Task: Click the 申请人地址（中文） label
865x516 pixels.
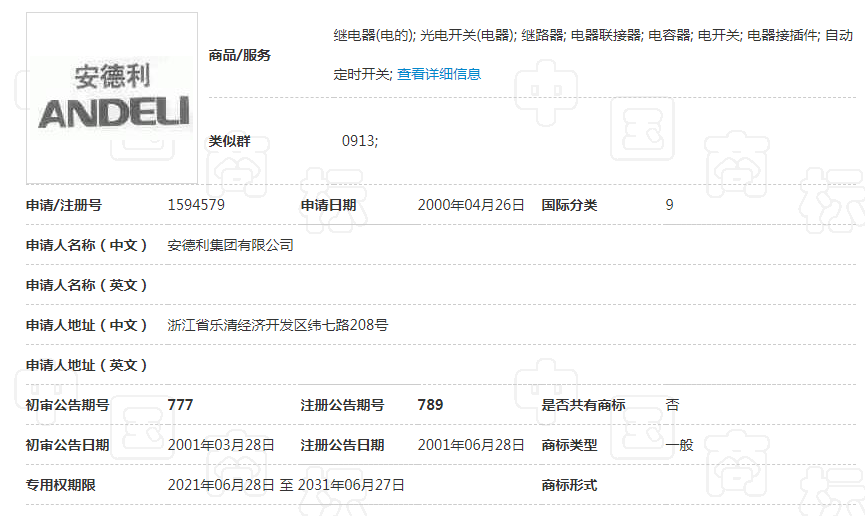Action: (87, 325)
